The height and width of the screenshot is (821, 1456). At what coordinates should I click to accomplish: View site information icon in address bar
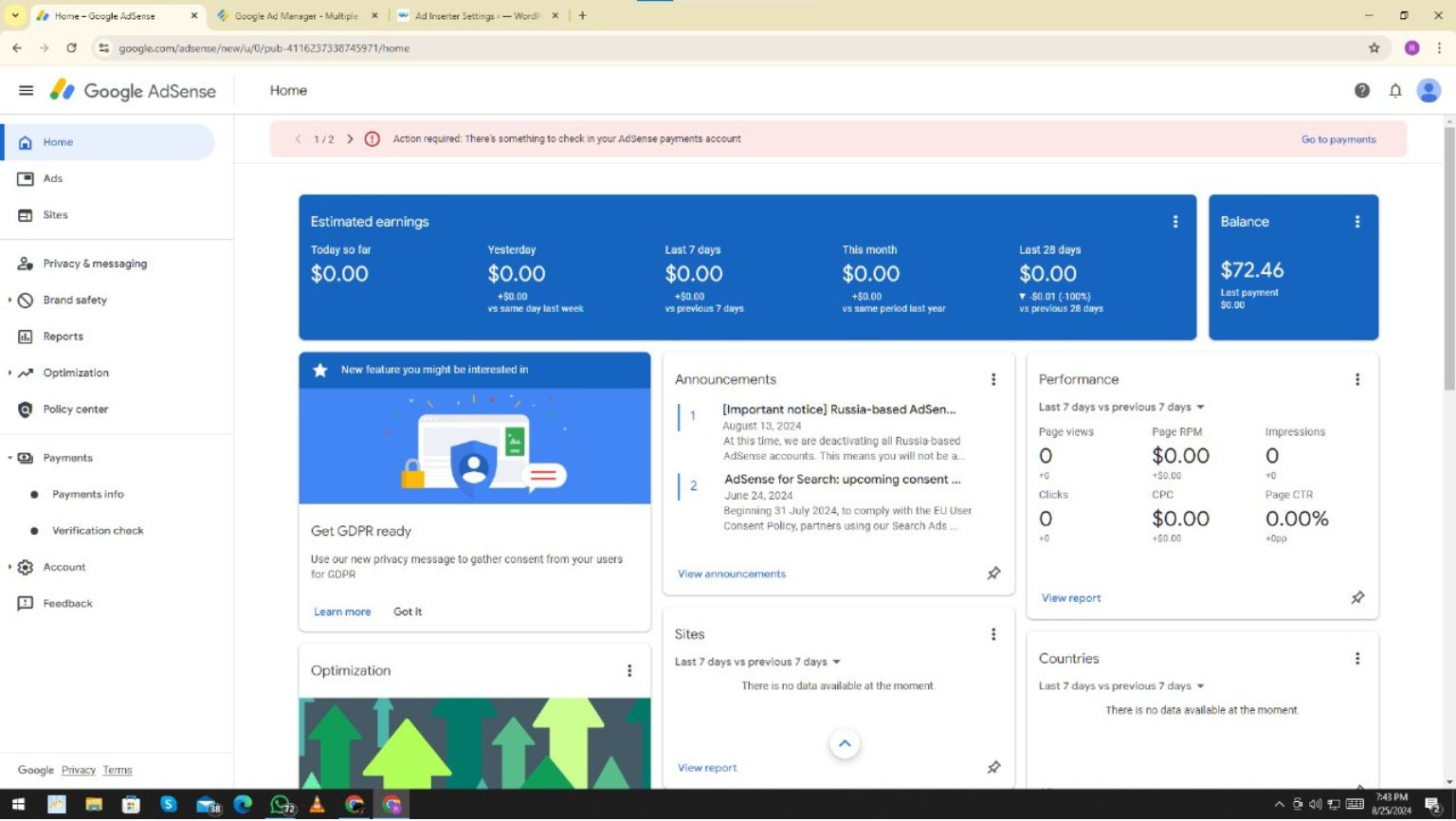tap(104, 48)
